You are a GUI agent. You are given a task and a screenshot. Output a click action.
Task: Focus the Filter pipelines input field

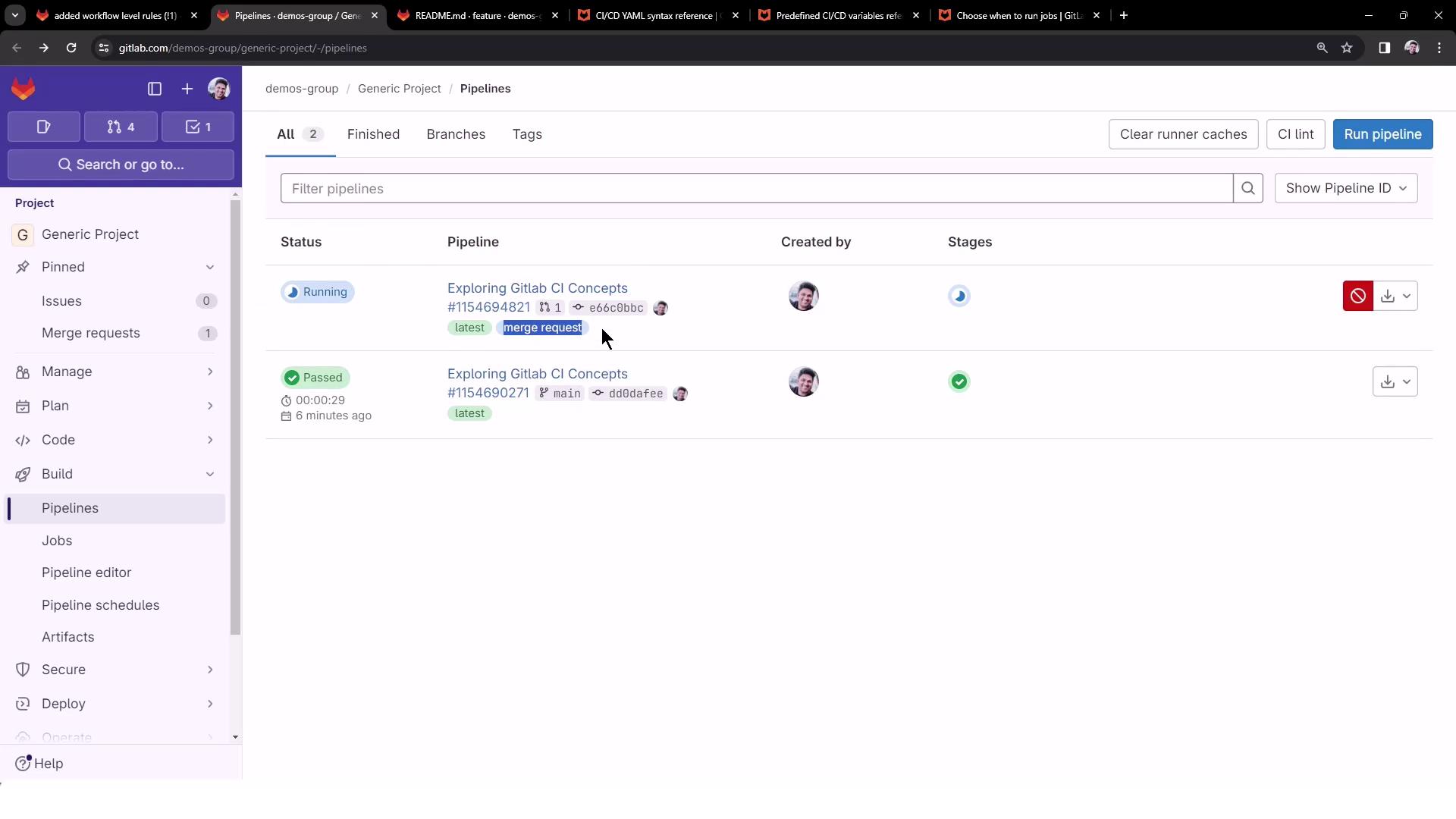(x=756, y=188)
